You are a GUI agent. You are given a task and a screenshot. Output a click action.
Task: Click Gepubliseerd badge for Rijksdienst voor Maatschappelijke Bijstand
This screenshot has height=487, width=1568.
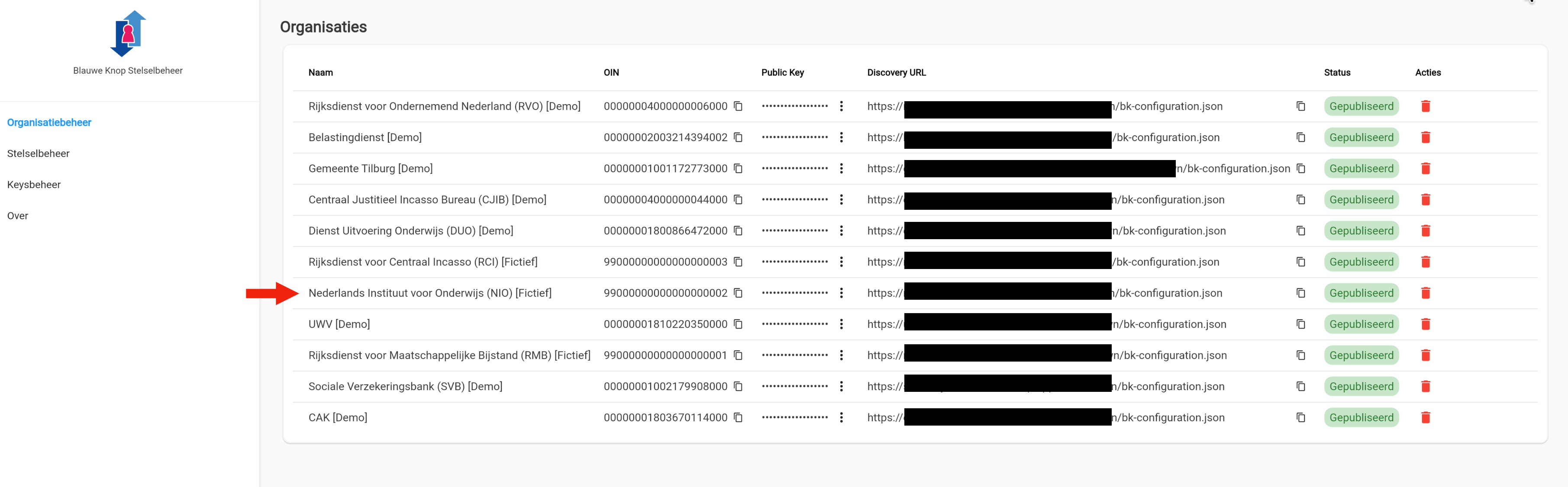1361,356
